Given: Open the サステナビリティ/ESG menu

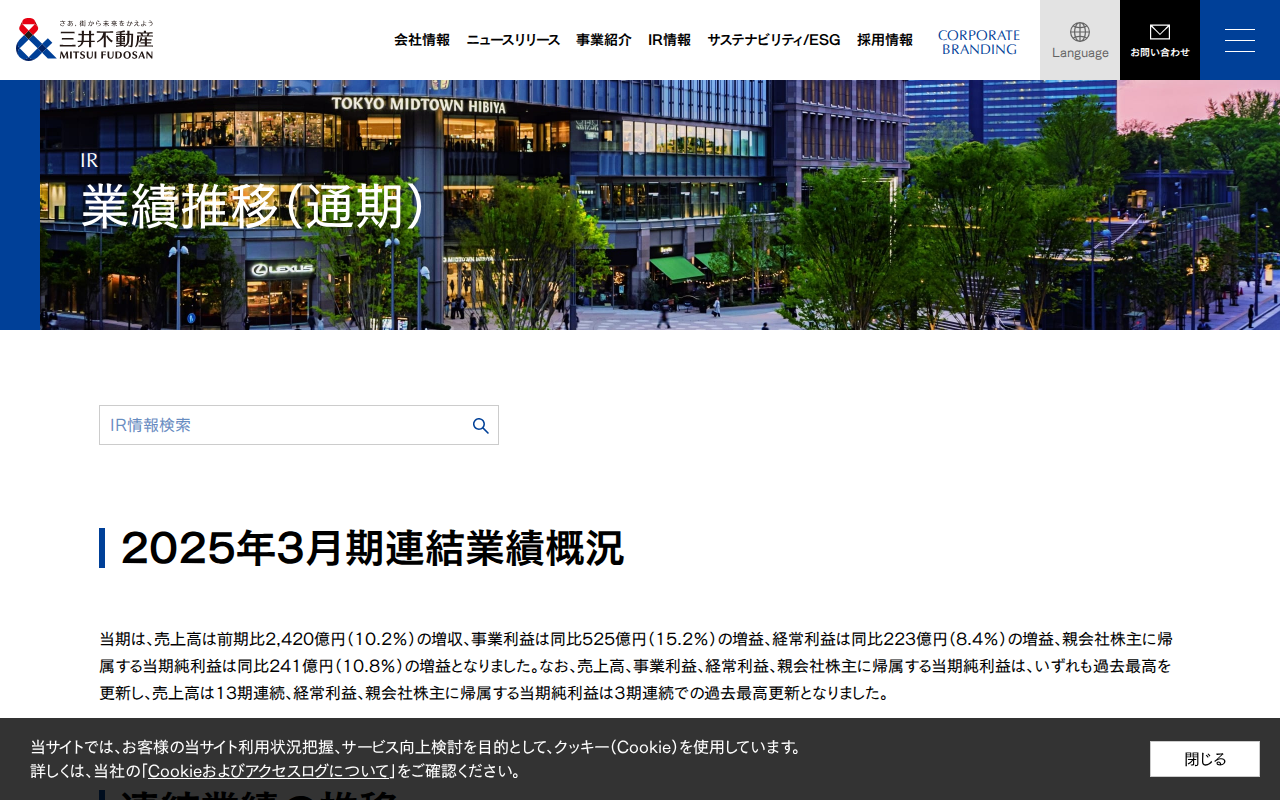Looking at the screenshot, I should (774, 40).
